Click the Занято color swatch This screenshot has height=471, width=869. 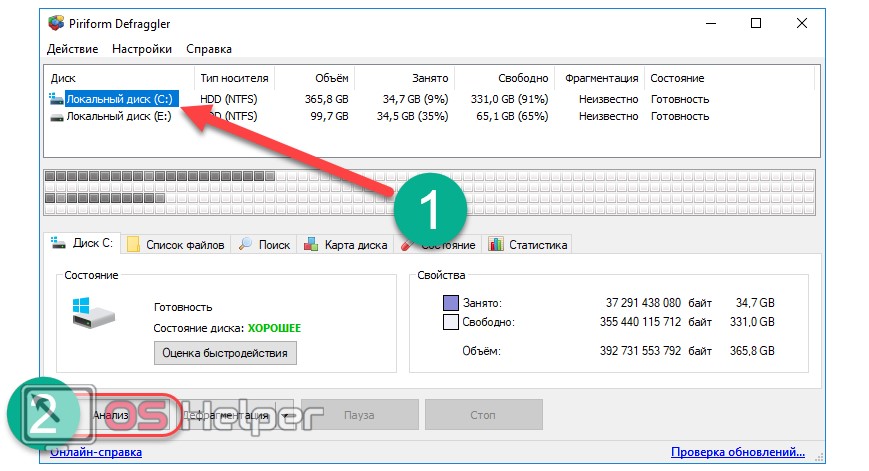[451, 303]
